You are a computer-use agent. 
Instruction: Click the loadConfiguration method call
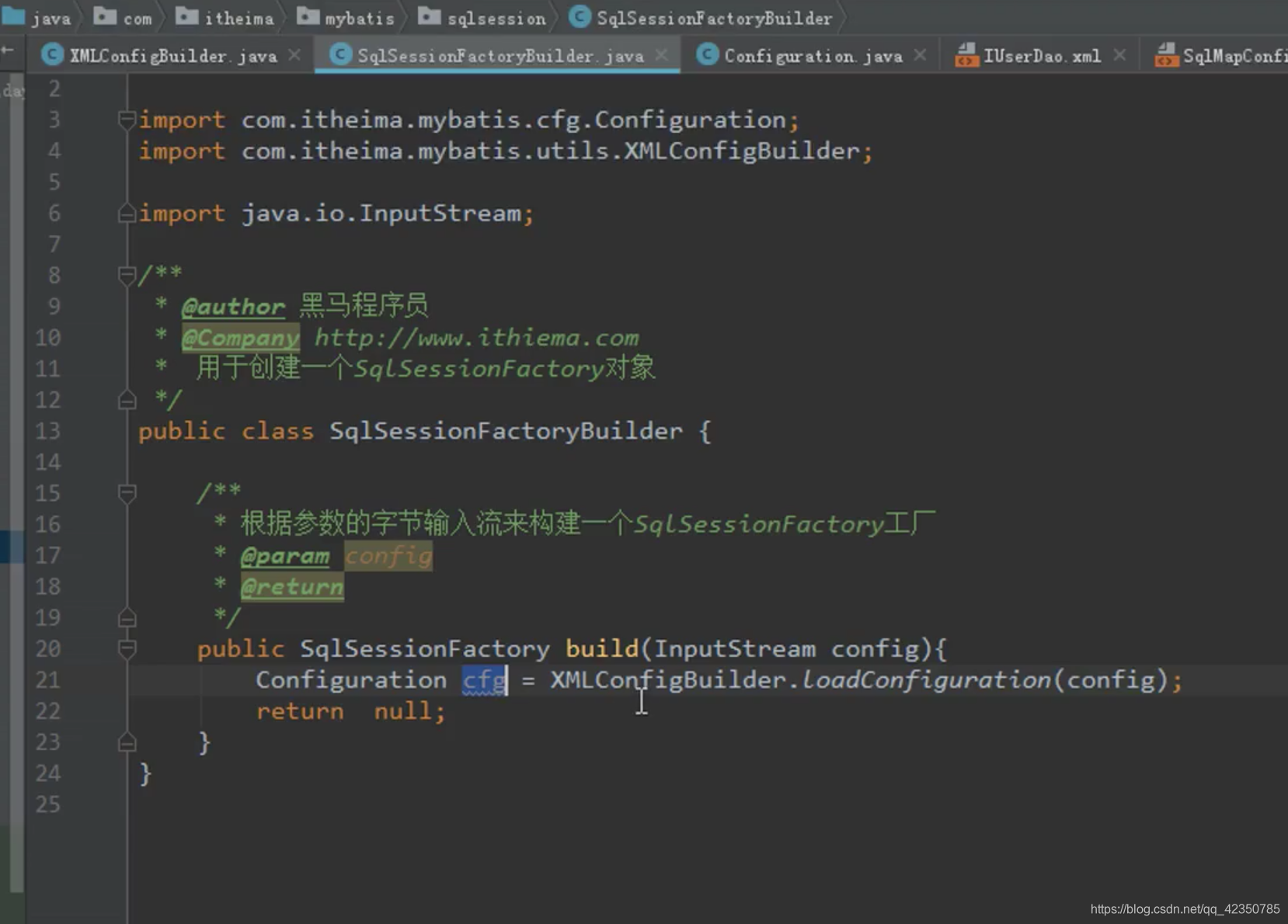(926, 680)
